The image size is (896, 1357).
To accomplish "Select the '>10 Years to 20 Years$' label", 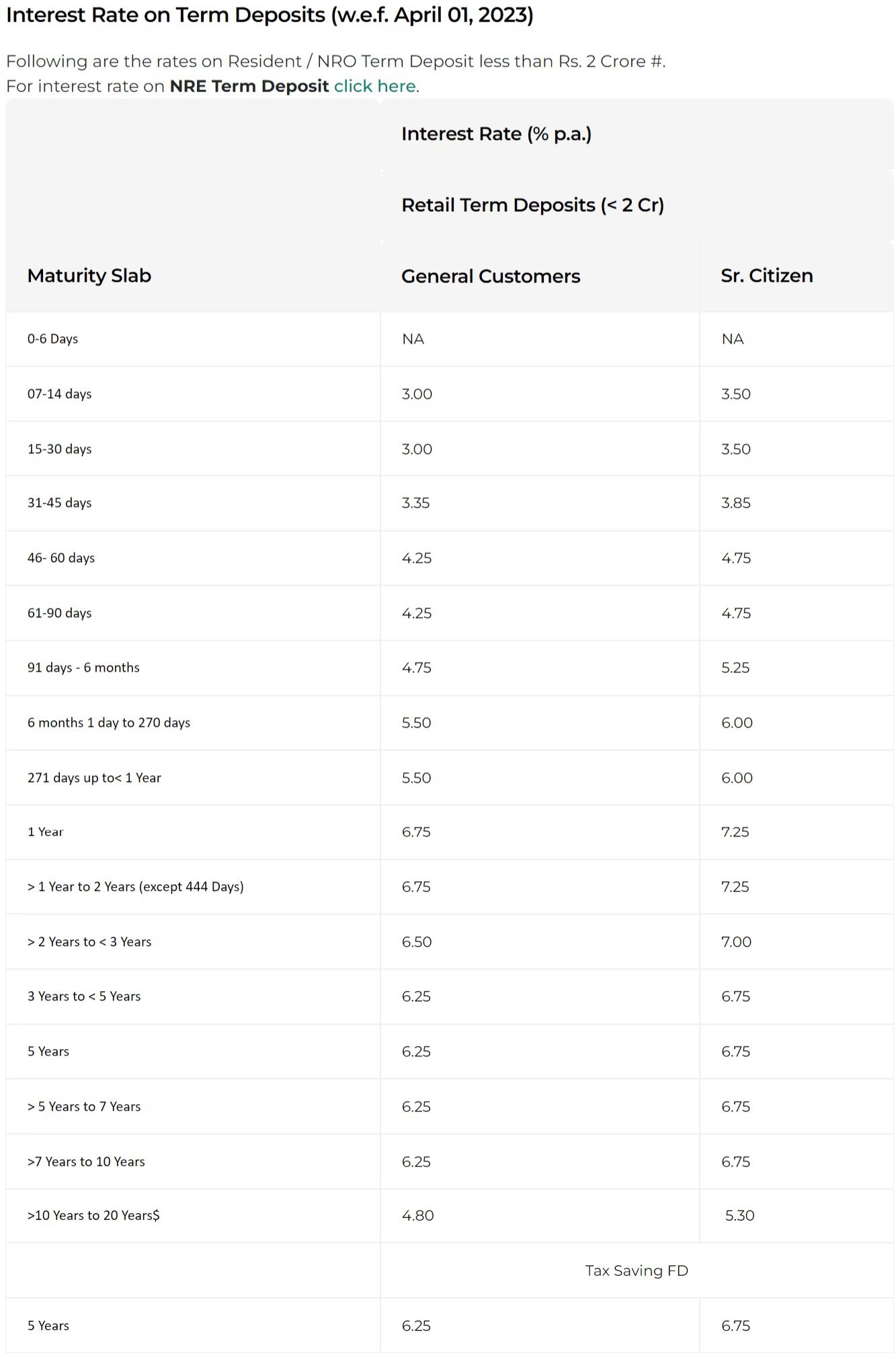I will click(x=93, y=1216).
